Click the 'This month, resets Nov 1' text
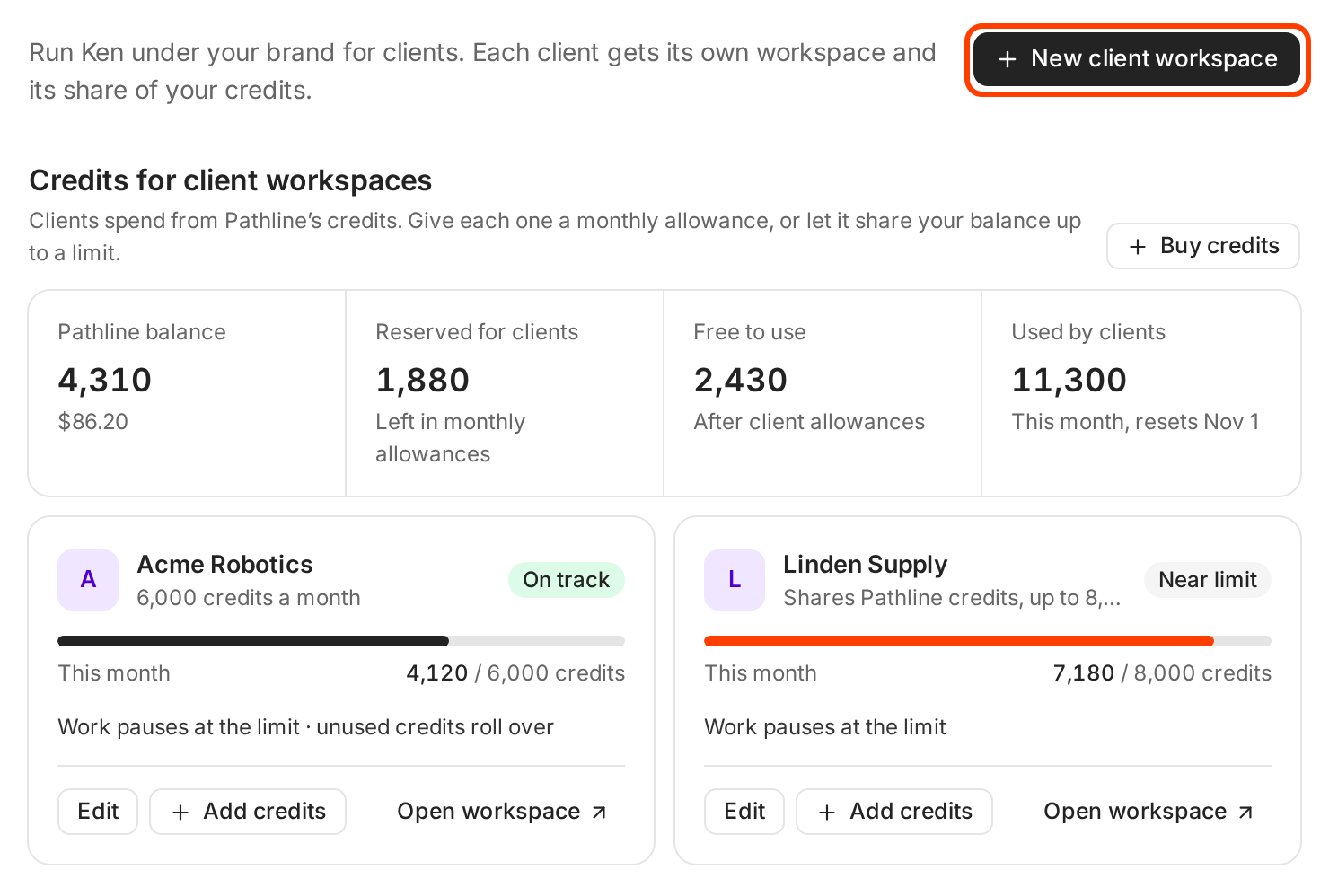Image resolution: width=1329 pixels, height=896 pixels. point(1136,422)
